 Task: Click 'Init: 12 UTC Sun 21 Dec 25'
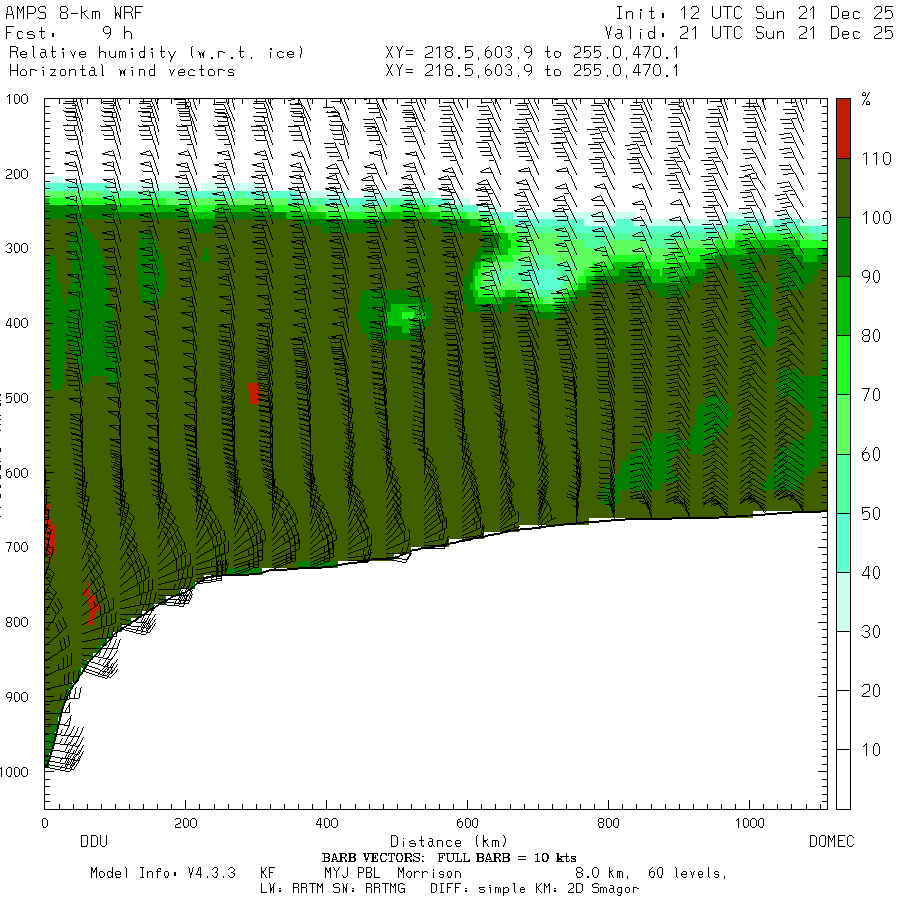click(x=754, y=13)
